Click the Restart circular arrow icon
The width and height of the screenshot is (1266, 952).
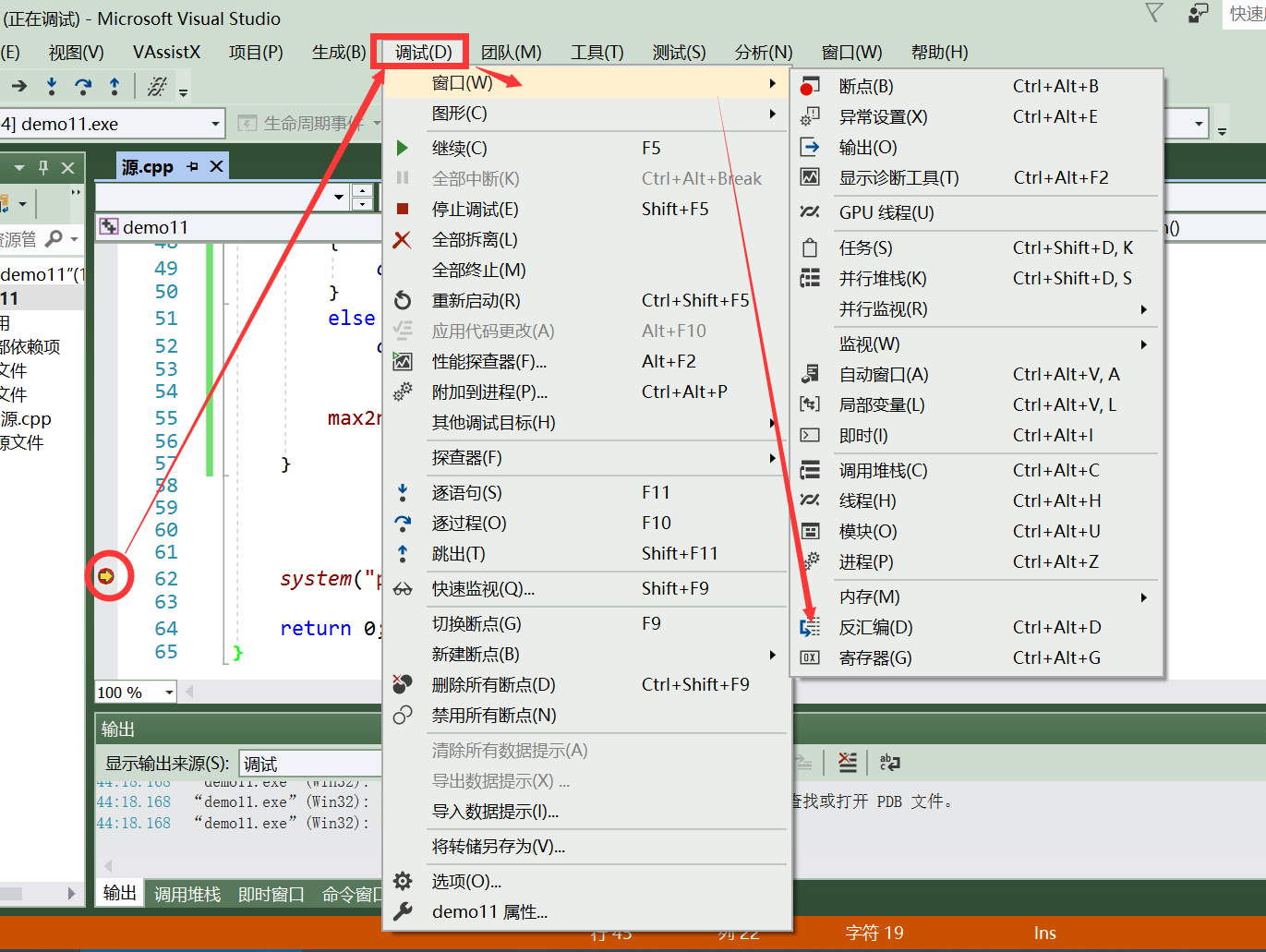click(x=403, y=300)
